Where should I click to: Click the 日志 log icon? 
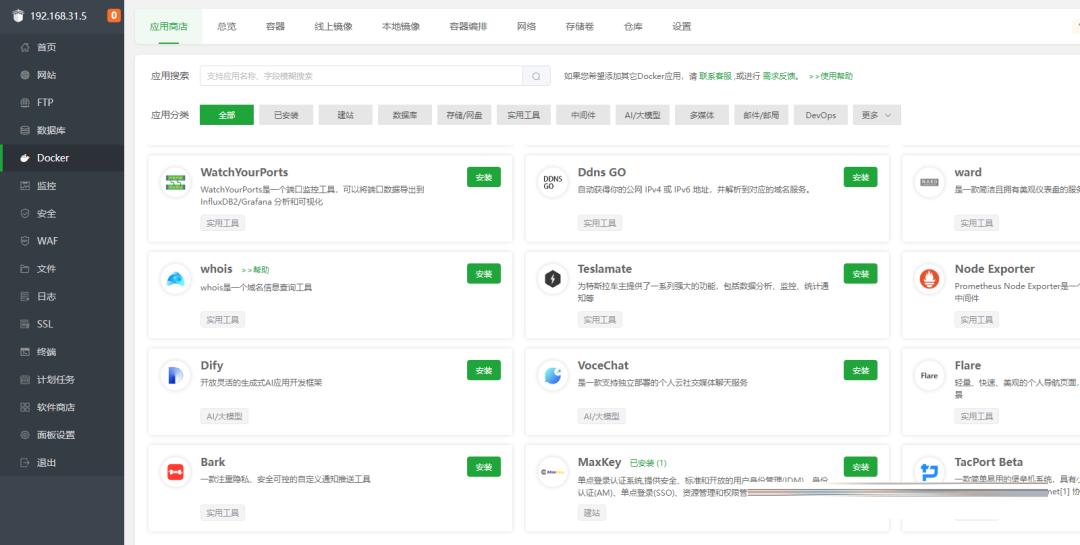25,296
